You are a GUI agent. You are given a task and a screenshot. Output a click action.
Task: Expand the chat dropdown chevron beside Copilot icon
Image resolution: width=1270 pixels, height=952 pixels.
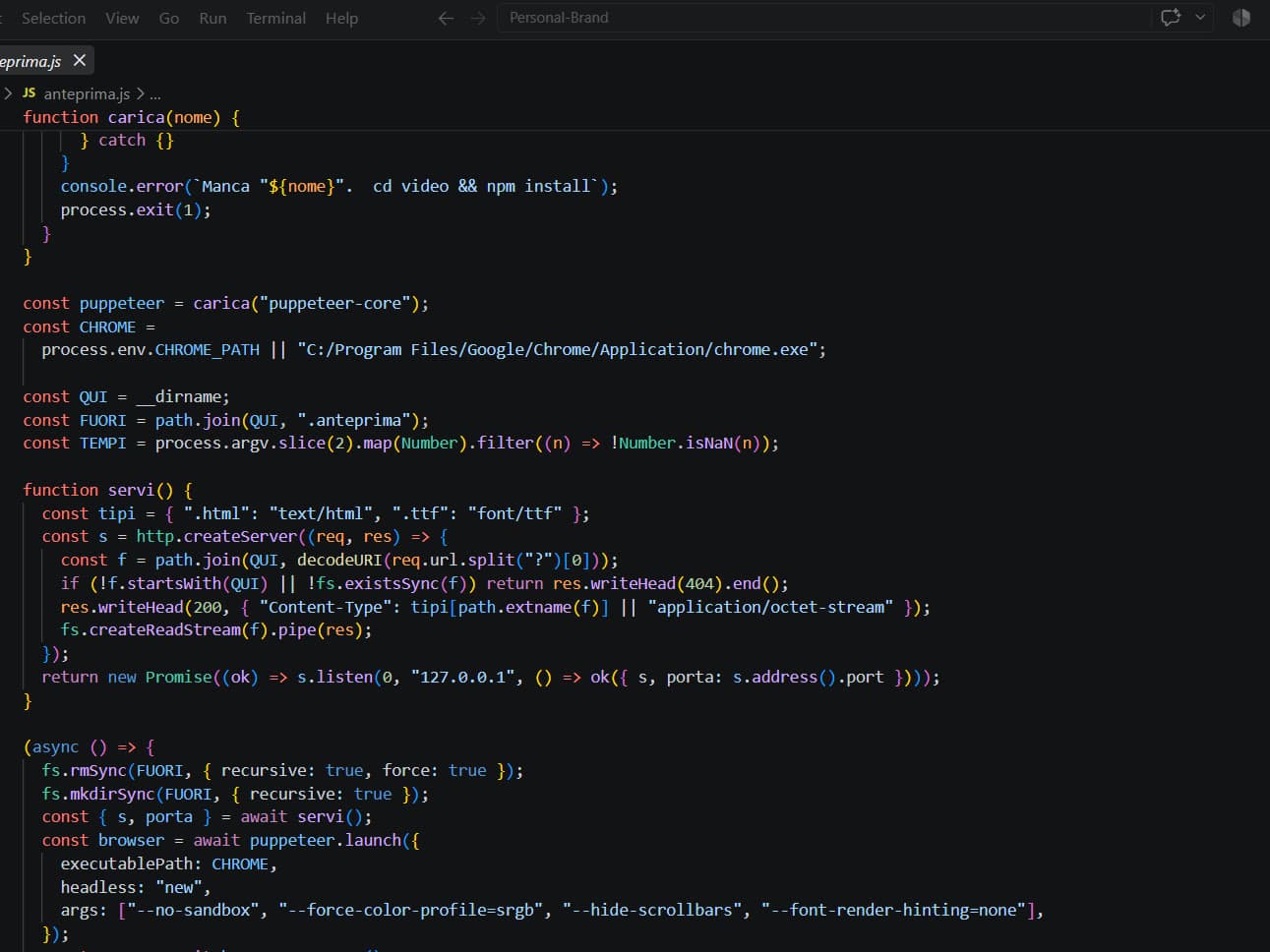(1200, 18)
